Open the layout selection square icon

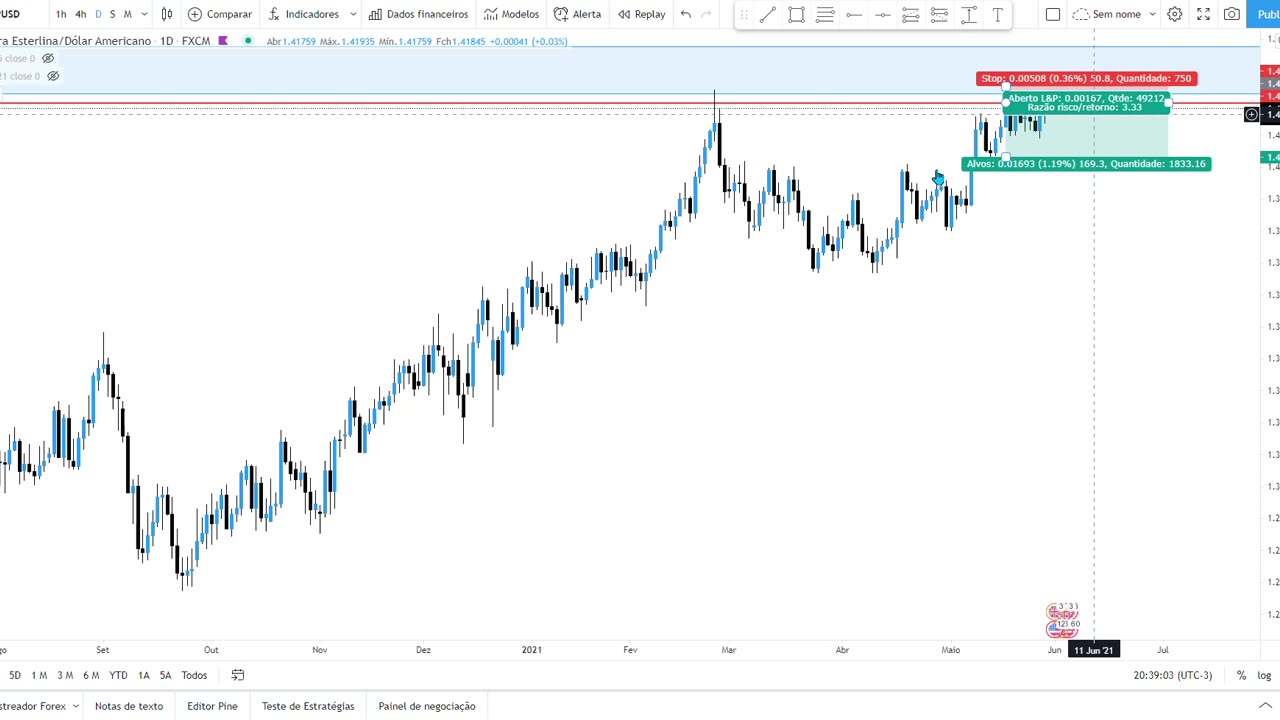pyautogui.click(x=1053, y=14)
